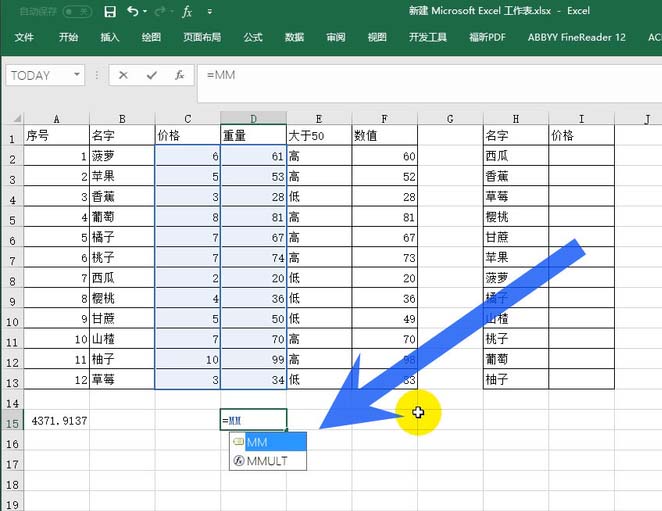Click the Save icon in quick access toolbar

[110, 11]
